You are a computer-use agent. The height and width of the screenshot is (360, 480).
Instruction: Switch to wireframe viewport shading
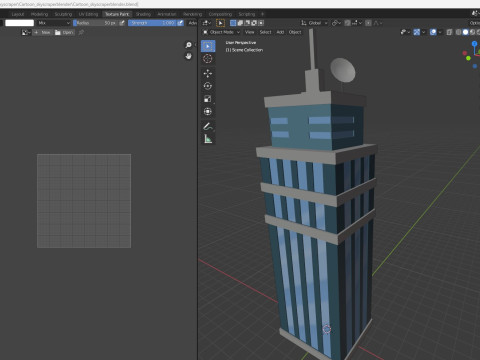[459, 32]
